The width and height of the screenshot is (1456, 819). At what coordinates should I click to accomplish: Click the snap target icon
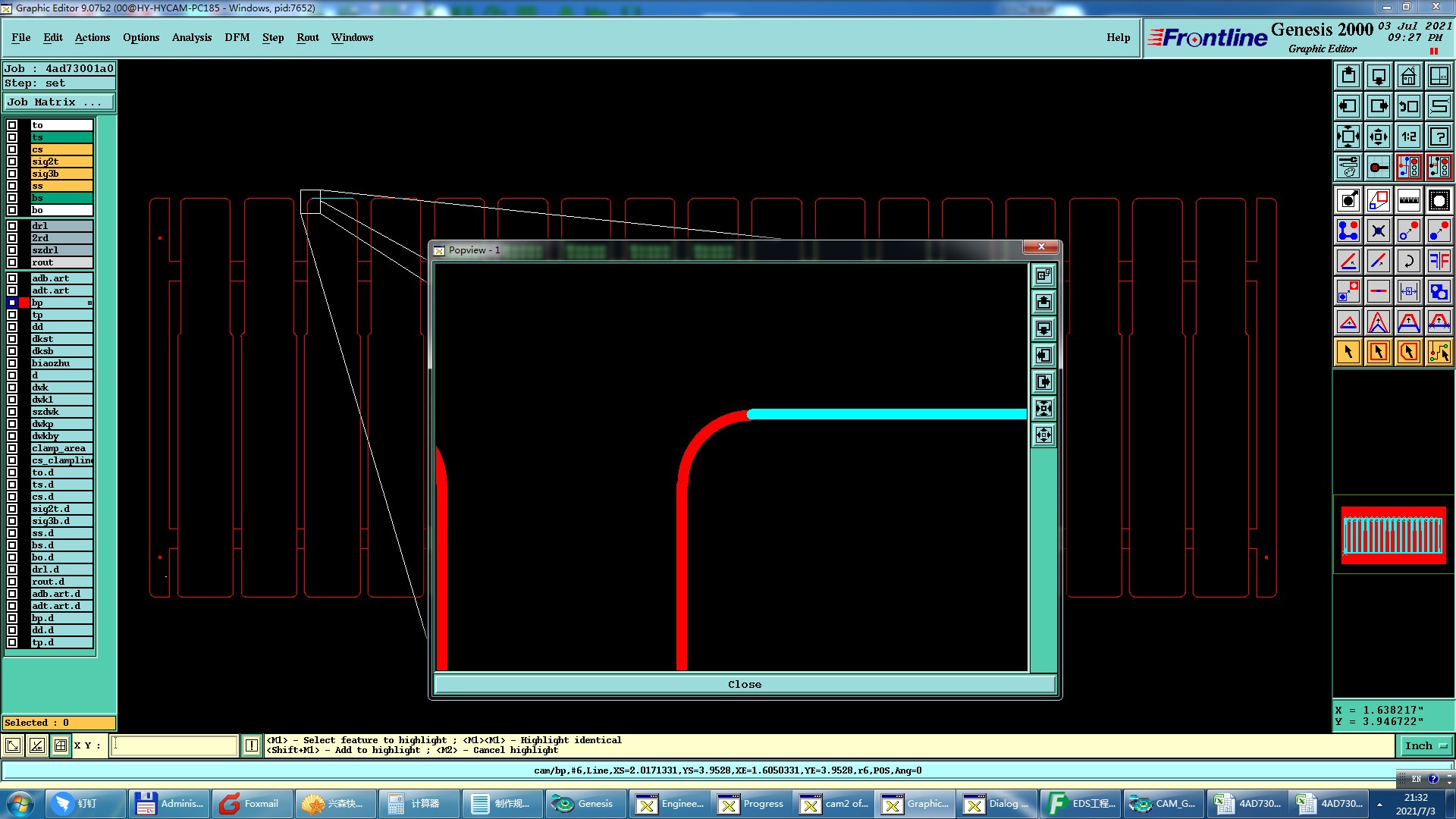point(1379,167)
